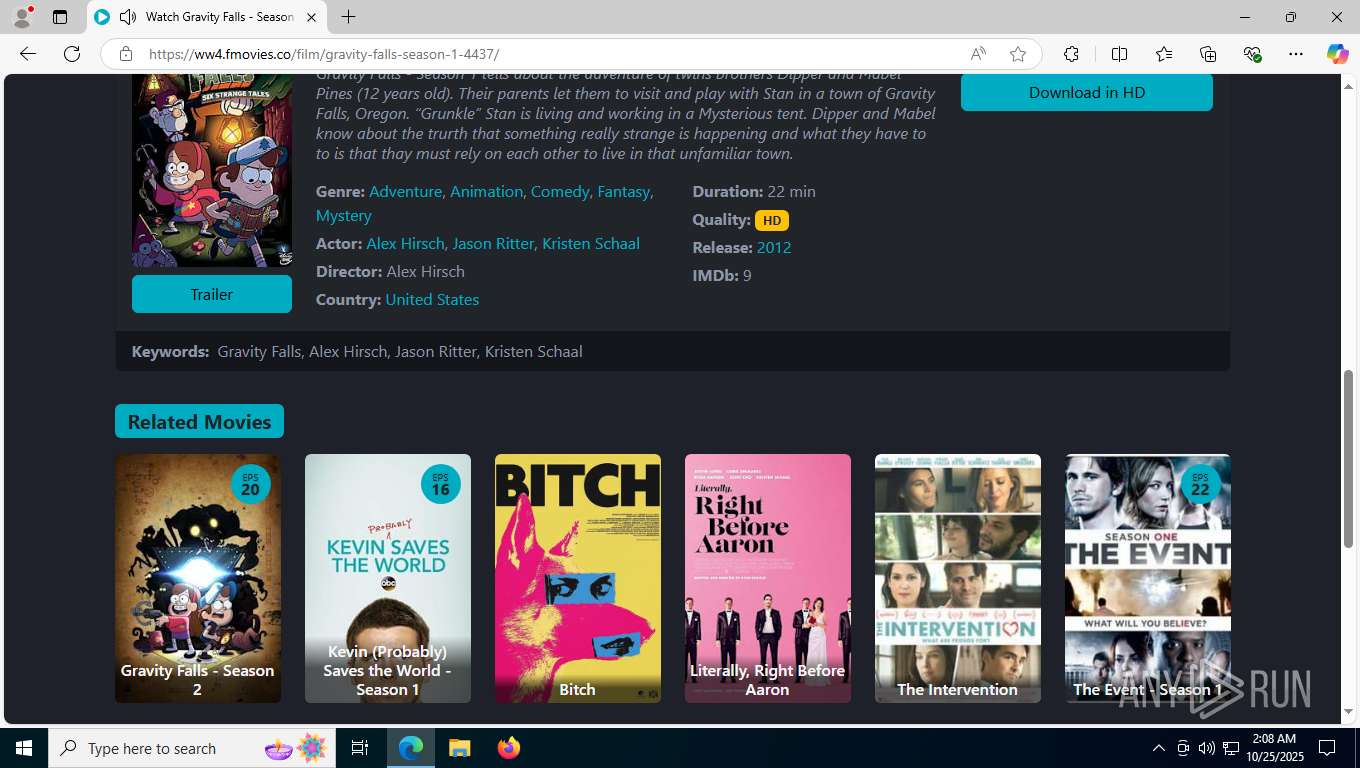Open a new tab with the plus icon

(x=348, y=17)
